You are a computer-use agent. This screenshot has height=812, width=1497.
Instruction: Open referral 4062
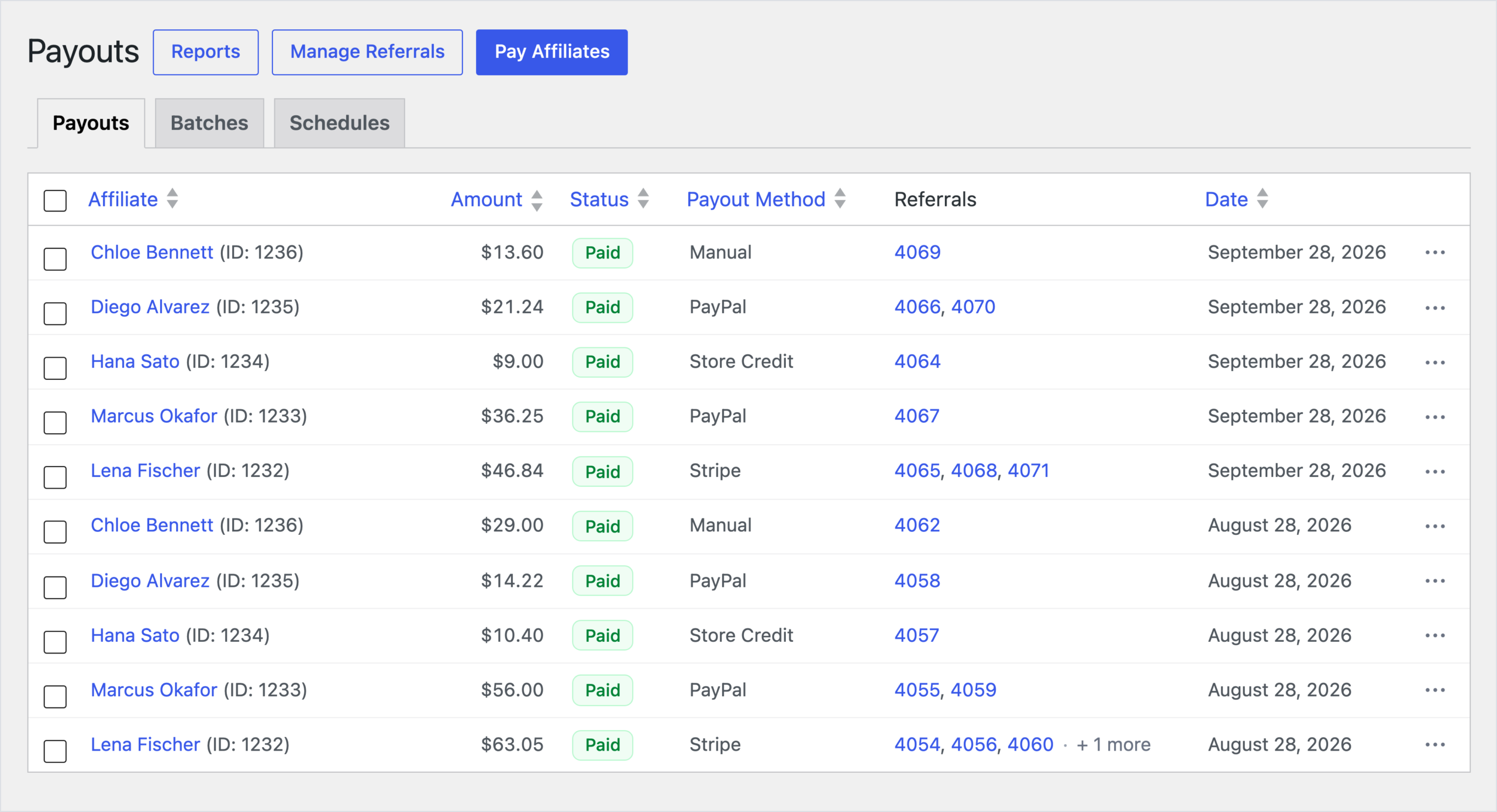point(917,525)
